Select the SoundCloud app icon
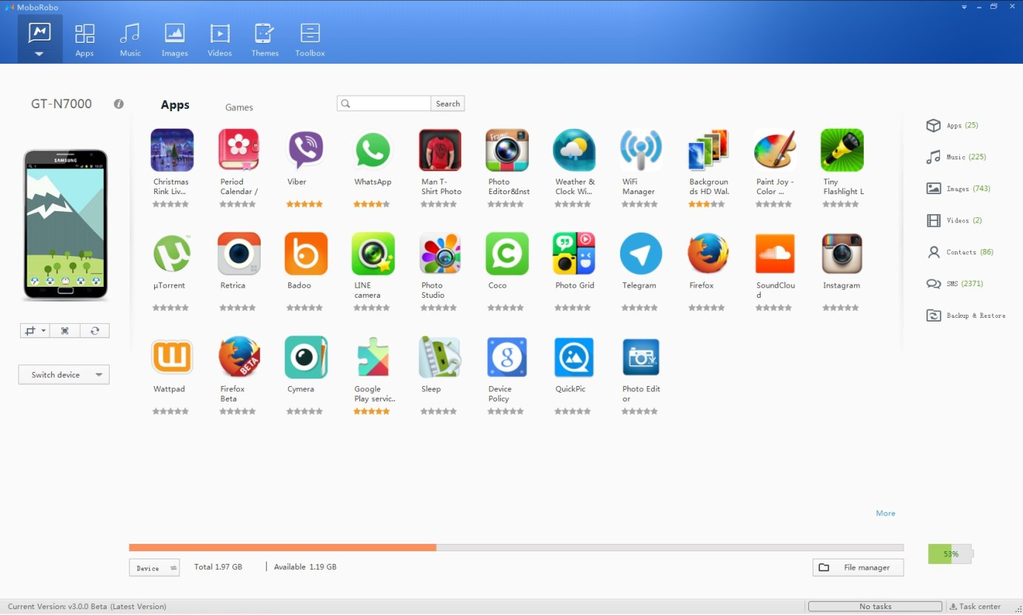This screenshot has width=1023, height=615. point(775,254)
